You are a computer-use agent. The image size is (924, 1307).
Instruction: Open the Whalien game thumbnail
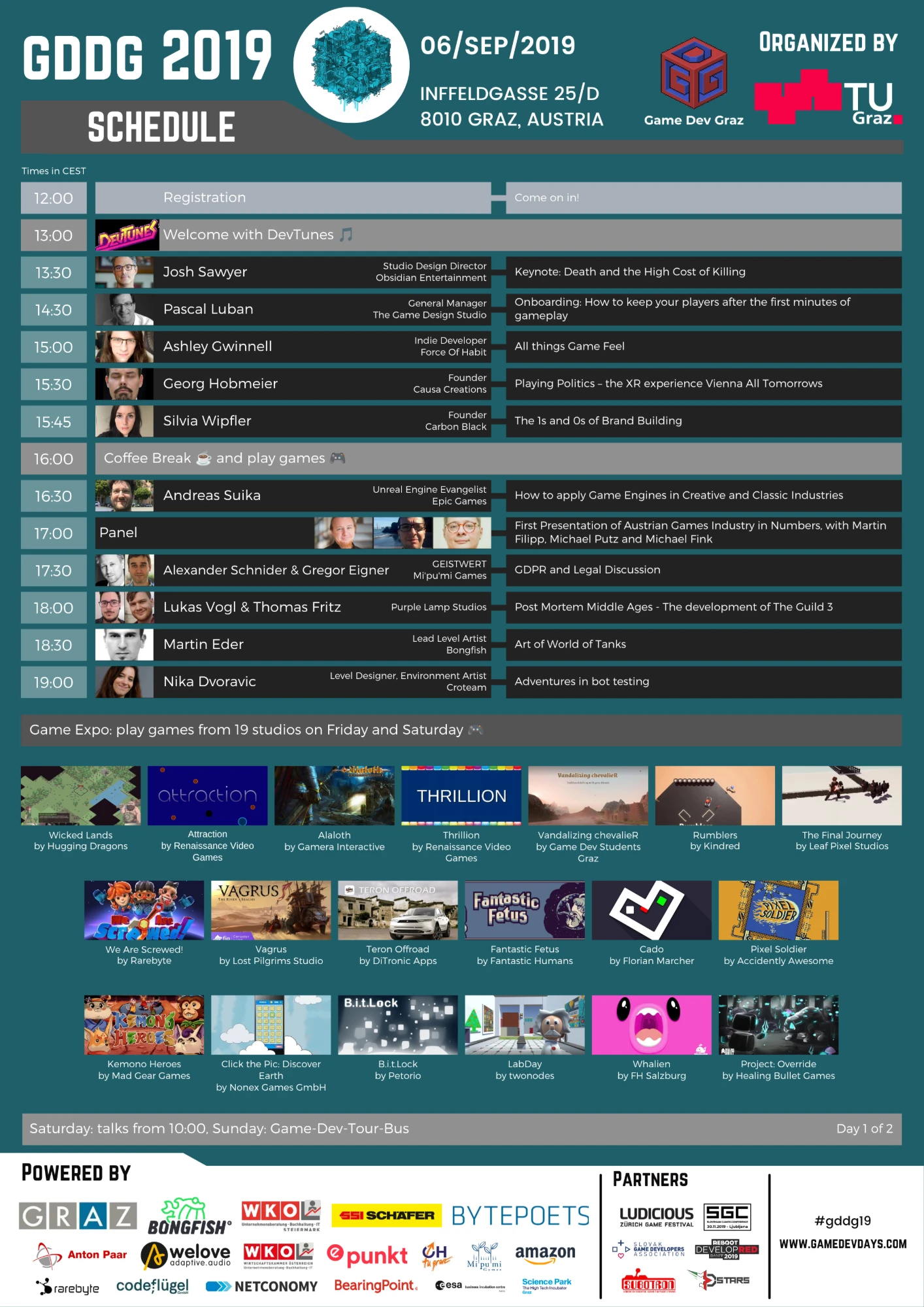pos(652,1025)
